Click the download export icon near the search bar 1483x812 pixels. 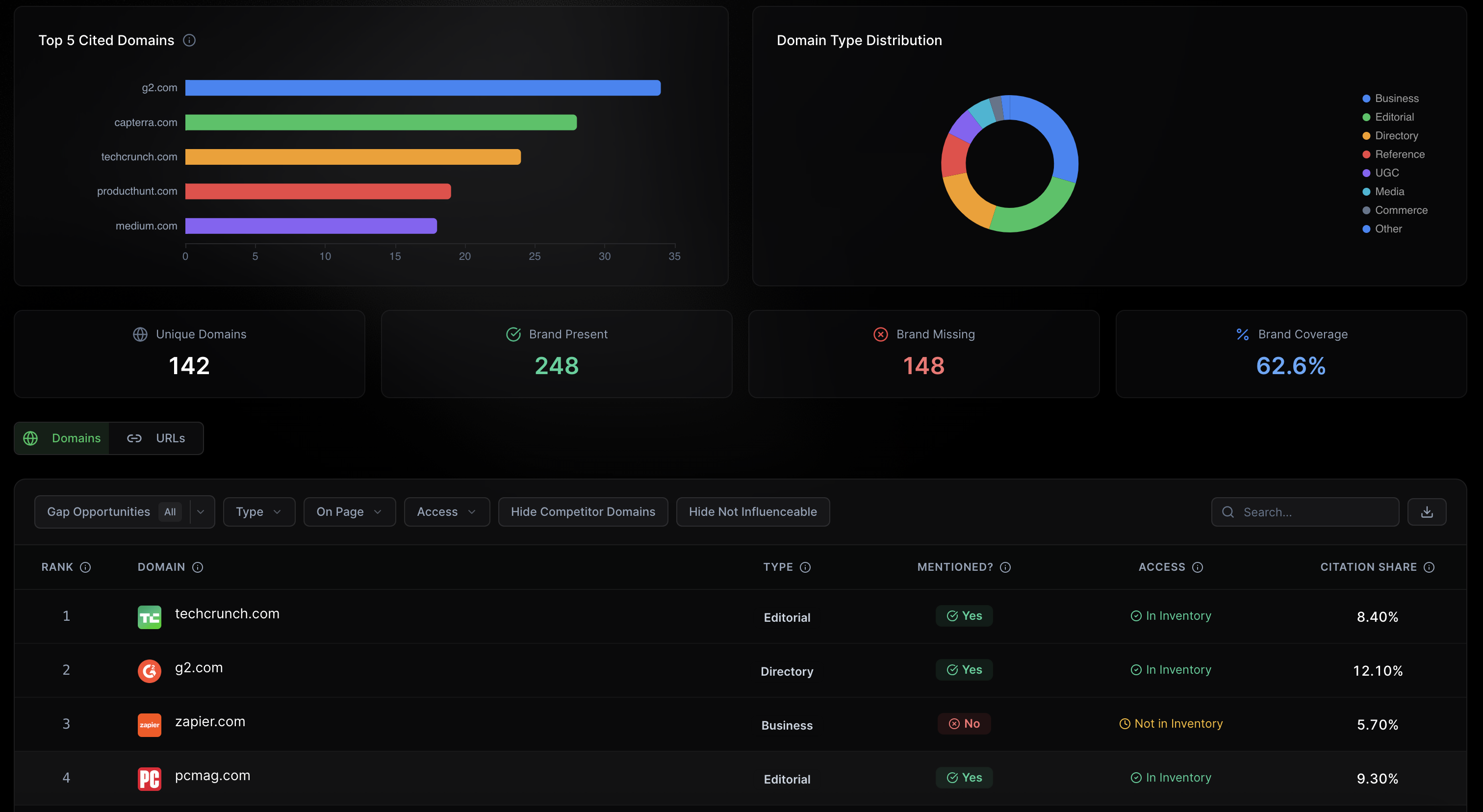point(1427,511)
